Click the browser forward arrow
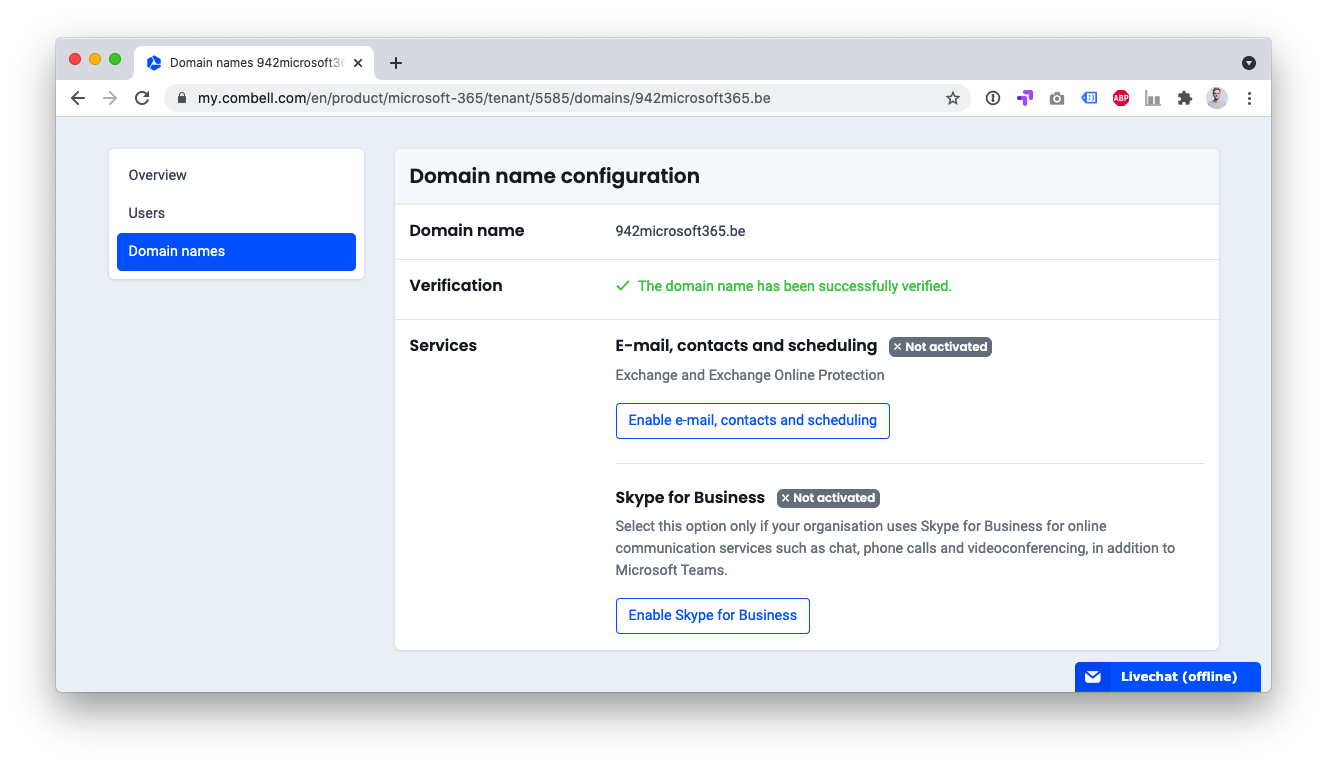 point(110,98)
